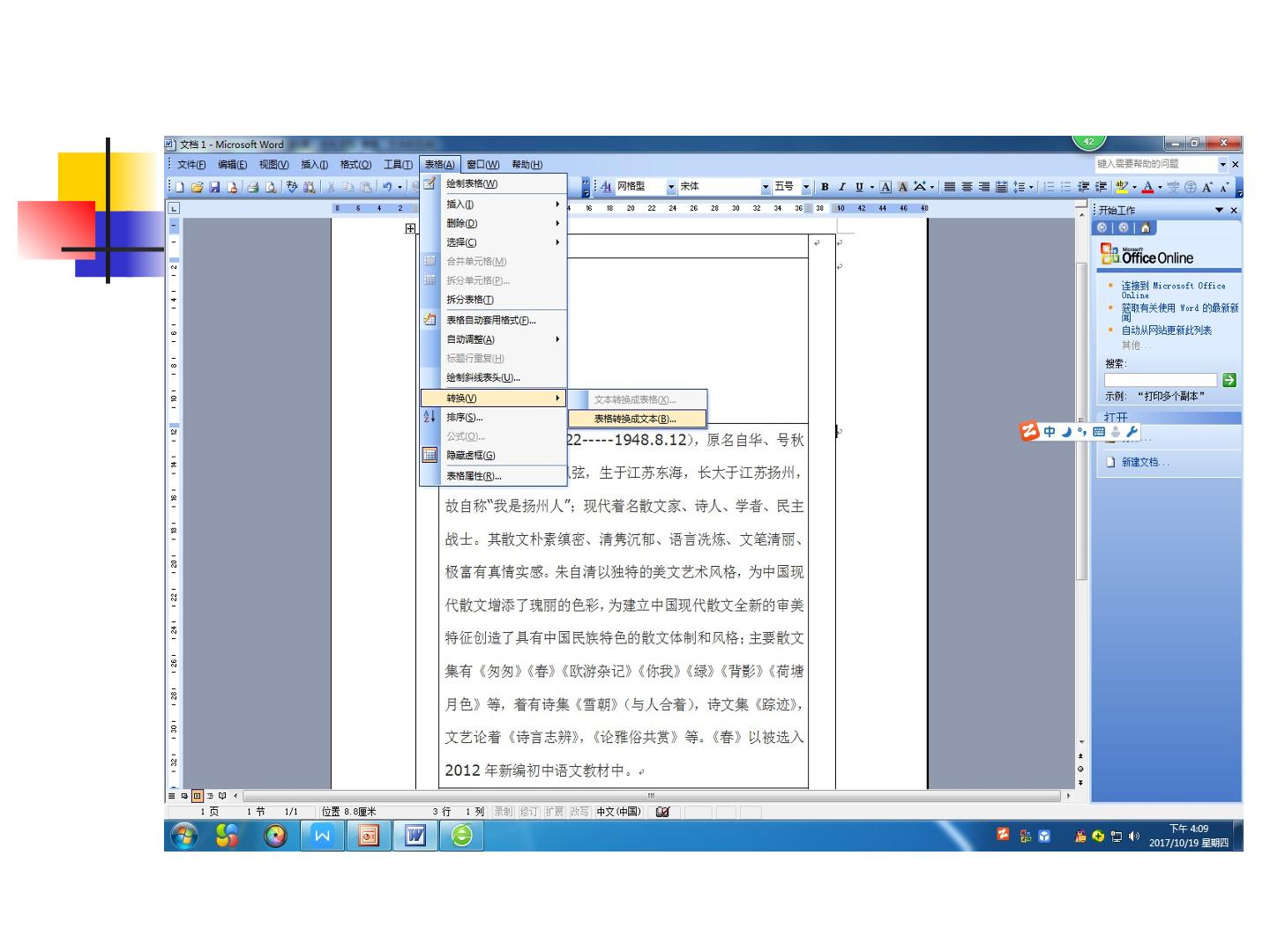Image resolution: width=1270 pixels, height=952 pixels.
Task: Apply distributed alignment
Action: pyautogui.click(x=1001, y=187)
